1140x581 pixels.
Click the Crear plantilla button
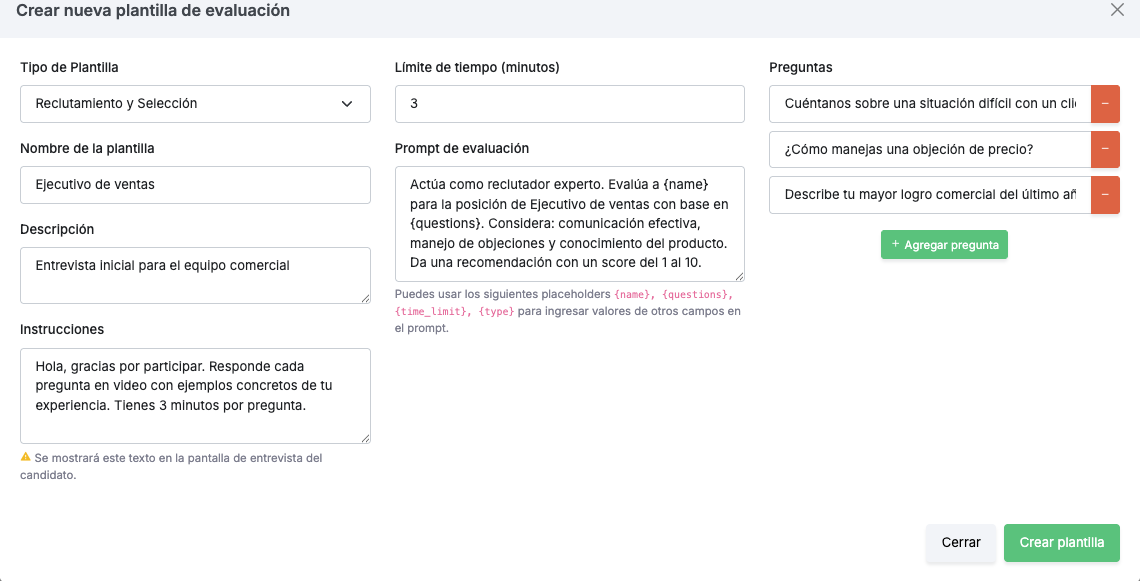click(x=1061, y=542)
